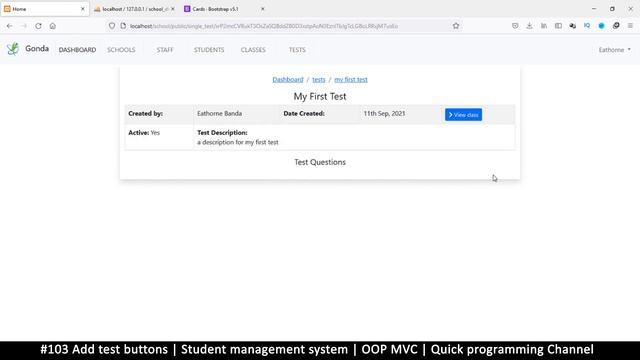Close the localhost phpMyAdmin tab

click(173, 9)
